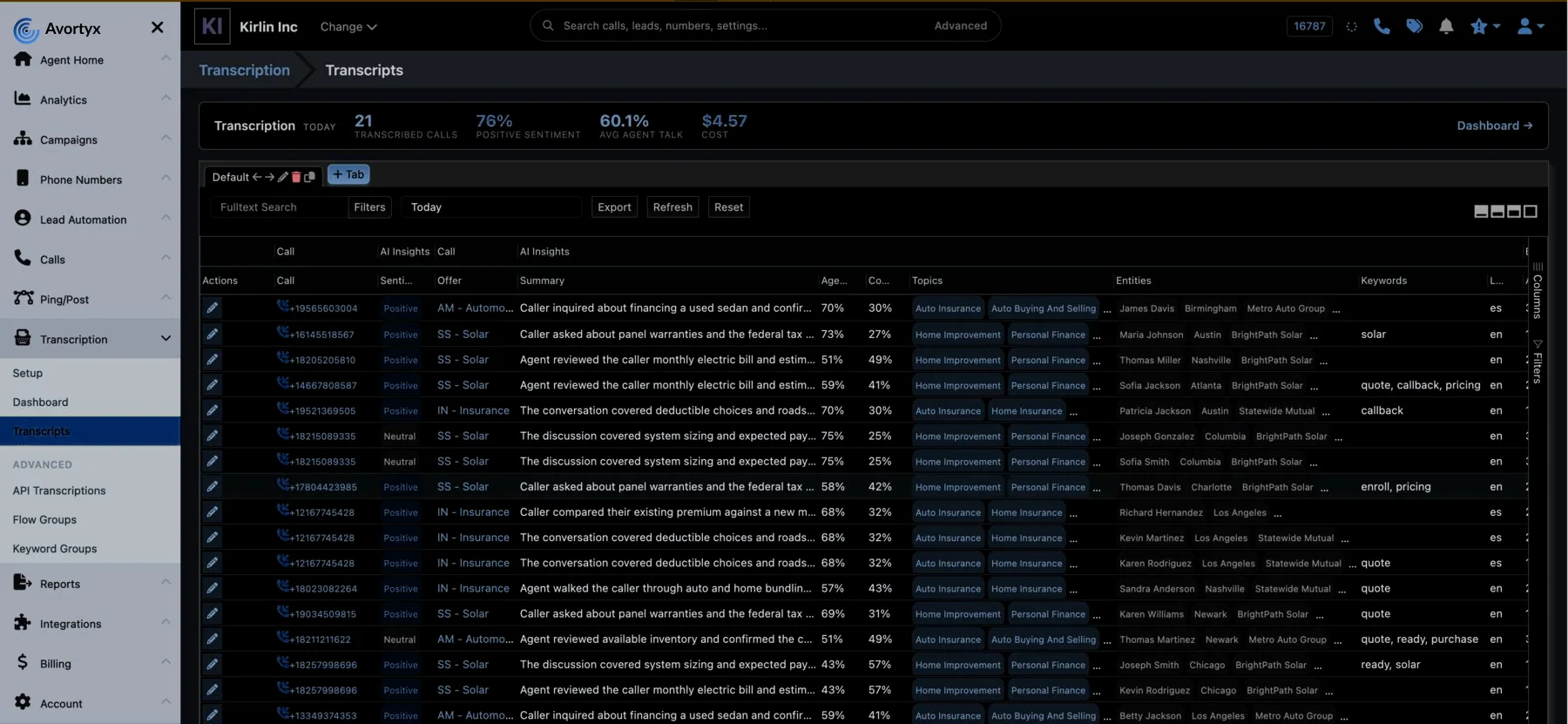This screenshot has height=724, width=1568.
Task: Edit the row for call +16145518567
Action: (x=213, y=334)
